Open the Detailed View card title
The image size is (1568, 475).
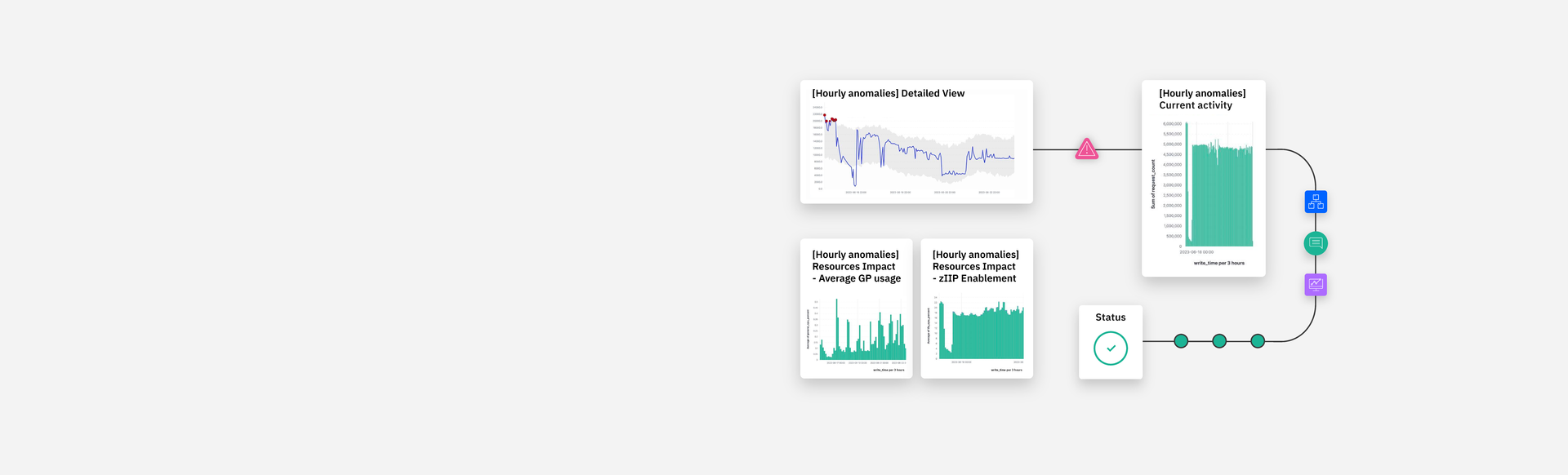(889, 94)
